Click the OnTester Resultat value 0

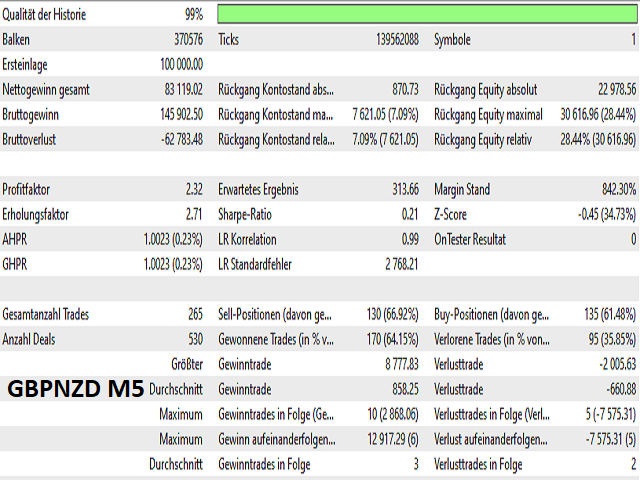pos(633,239)
